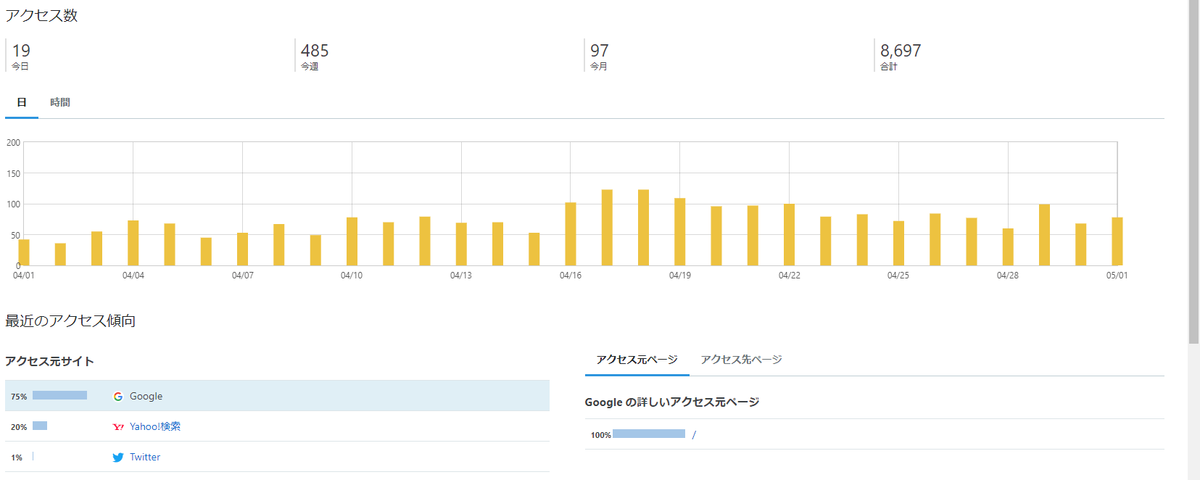Click the 今日 label
This screenshot has height=480, width=1200.
point(20,67)
